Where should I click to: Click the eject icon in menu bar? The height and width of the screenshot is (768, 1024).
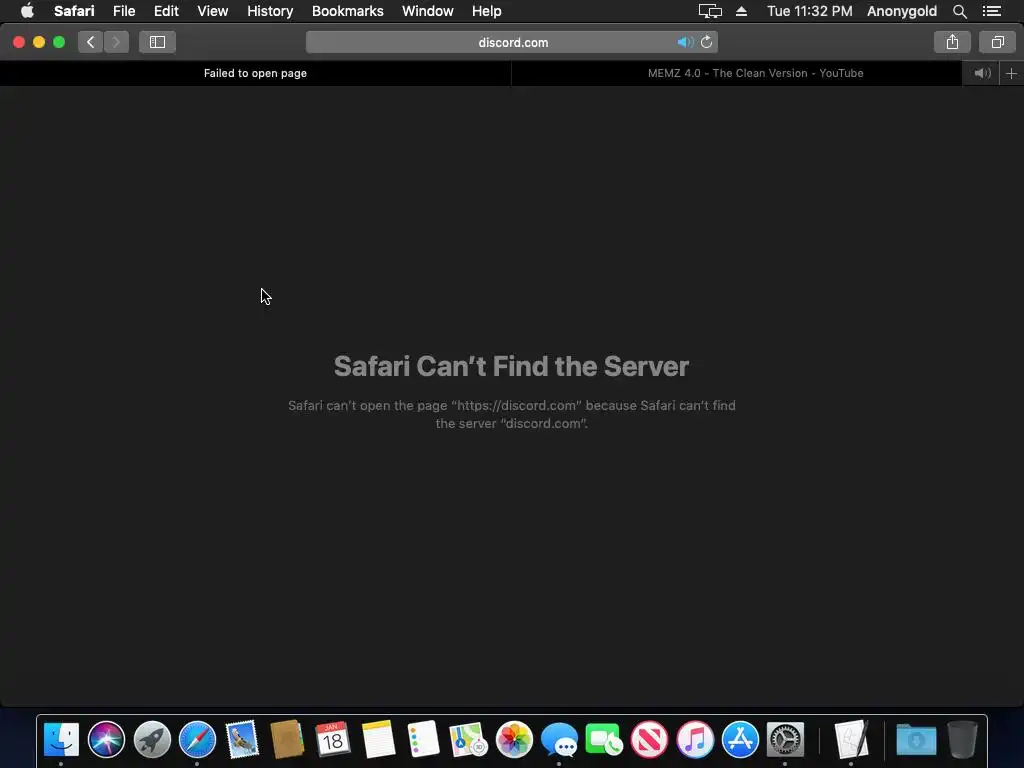741,11
